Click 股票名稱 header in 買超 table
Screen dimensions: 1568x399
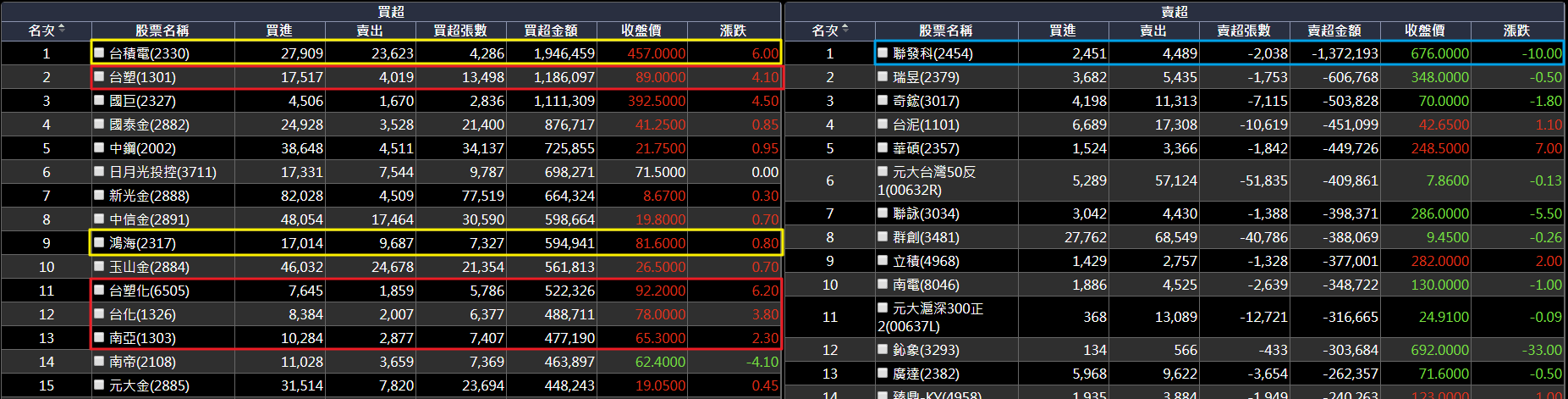click(x=162, y=30)
